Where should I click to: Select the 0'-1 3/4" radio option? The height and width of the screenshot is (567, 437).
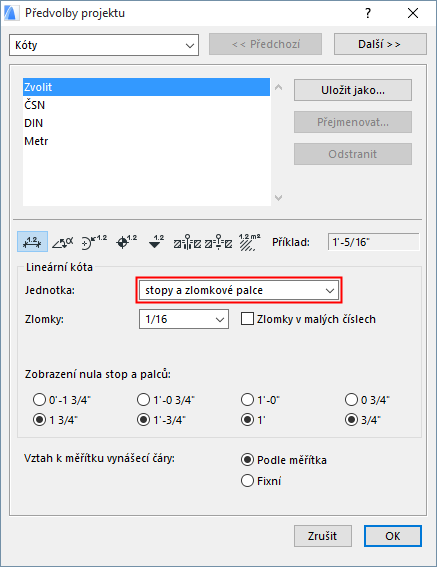coord(39,400)
